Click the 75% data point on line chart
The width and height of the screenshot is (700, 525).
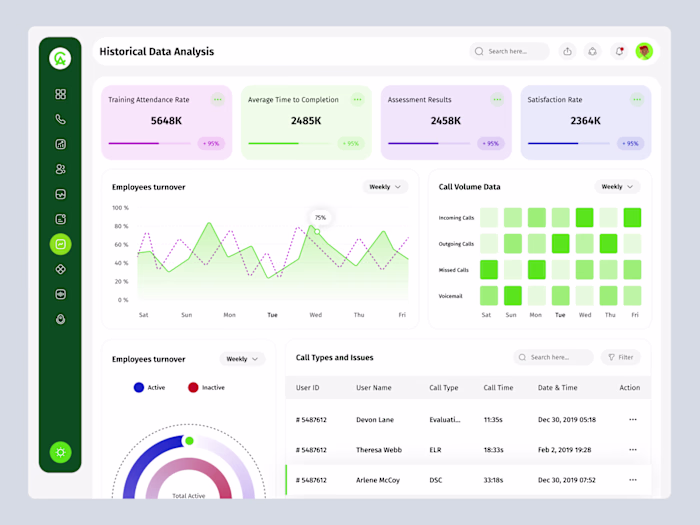[317, 232]
